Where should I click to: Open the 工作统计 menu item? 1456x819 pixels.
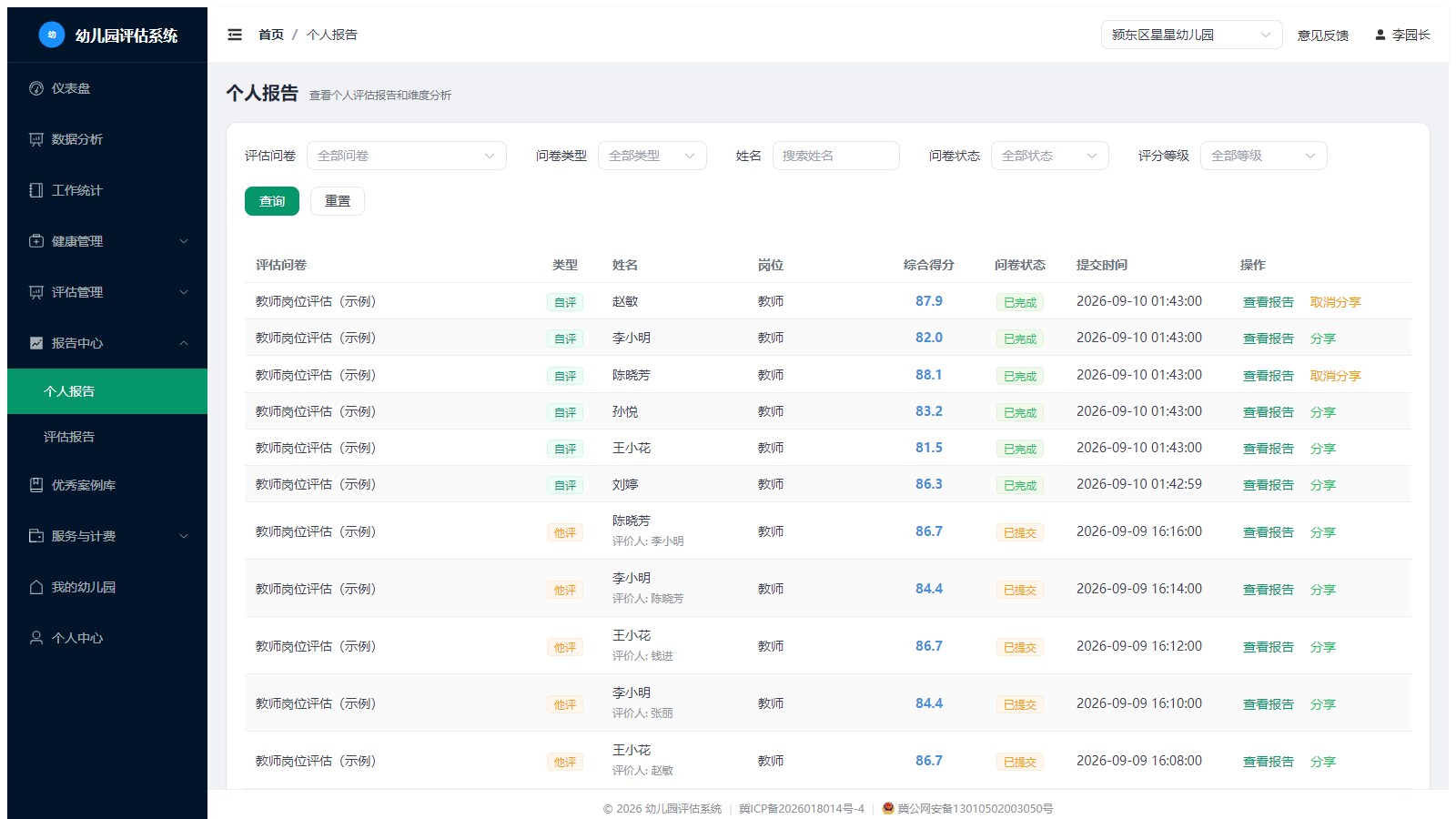[x=107, y=190]
